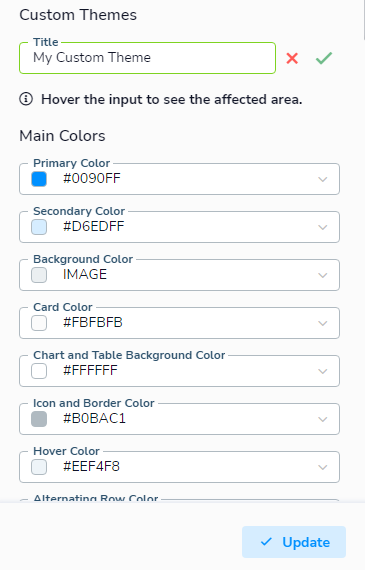Open Chart and Table Background Color dropdown
The image size is (365, 570).
click(x=322, y=371)
